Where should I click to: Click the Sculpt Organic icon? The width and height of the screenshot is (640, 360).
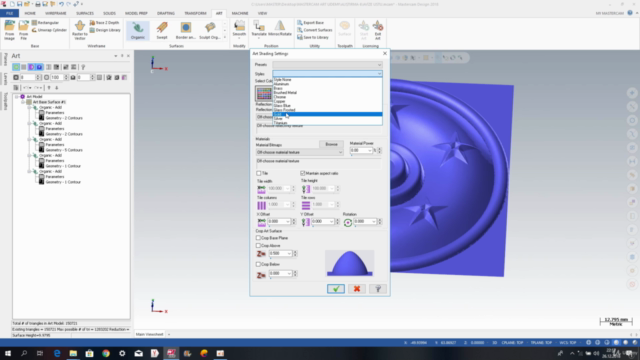pos(210,30)
